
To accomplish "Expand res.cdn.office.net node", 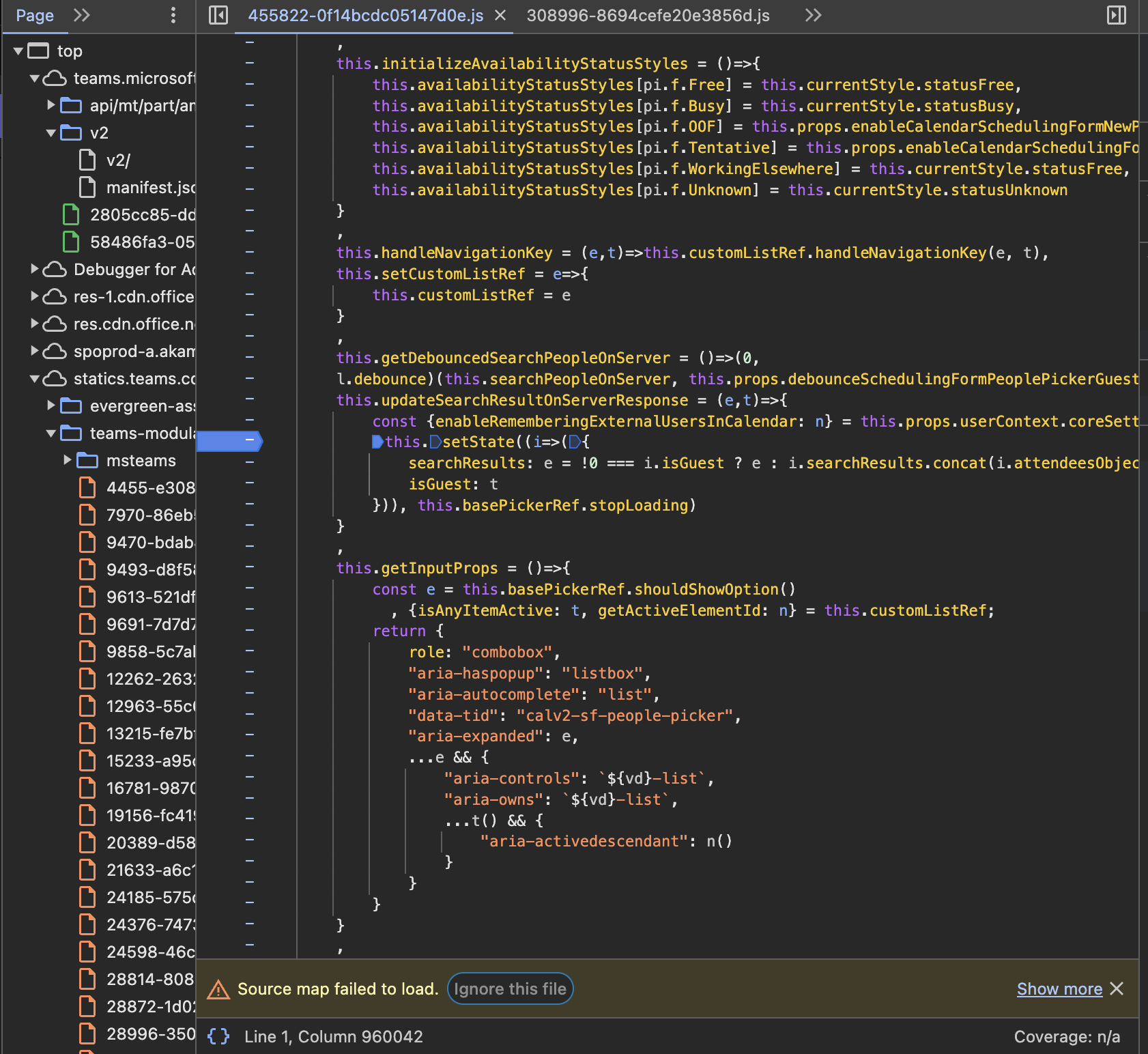I will 35,324.
